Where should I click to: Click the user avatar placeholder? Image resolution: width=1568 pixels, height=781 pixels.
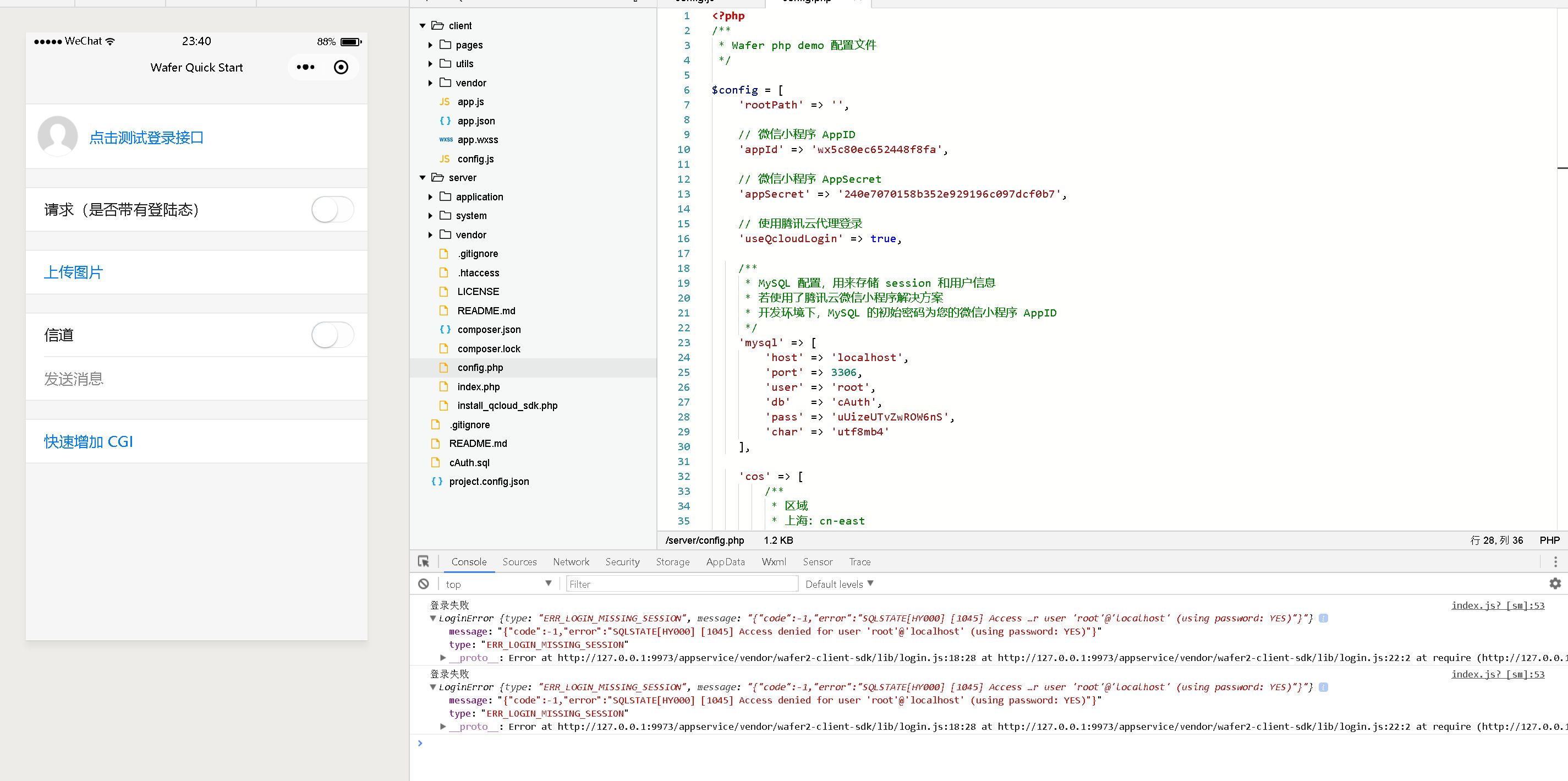58,136
